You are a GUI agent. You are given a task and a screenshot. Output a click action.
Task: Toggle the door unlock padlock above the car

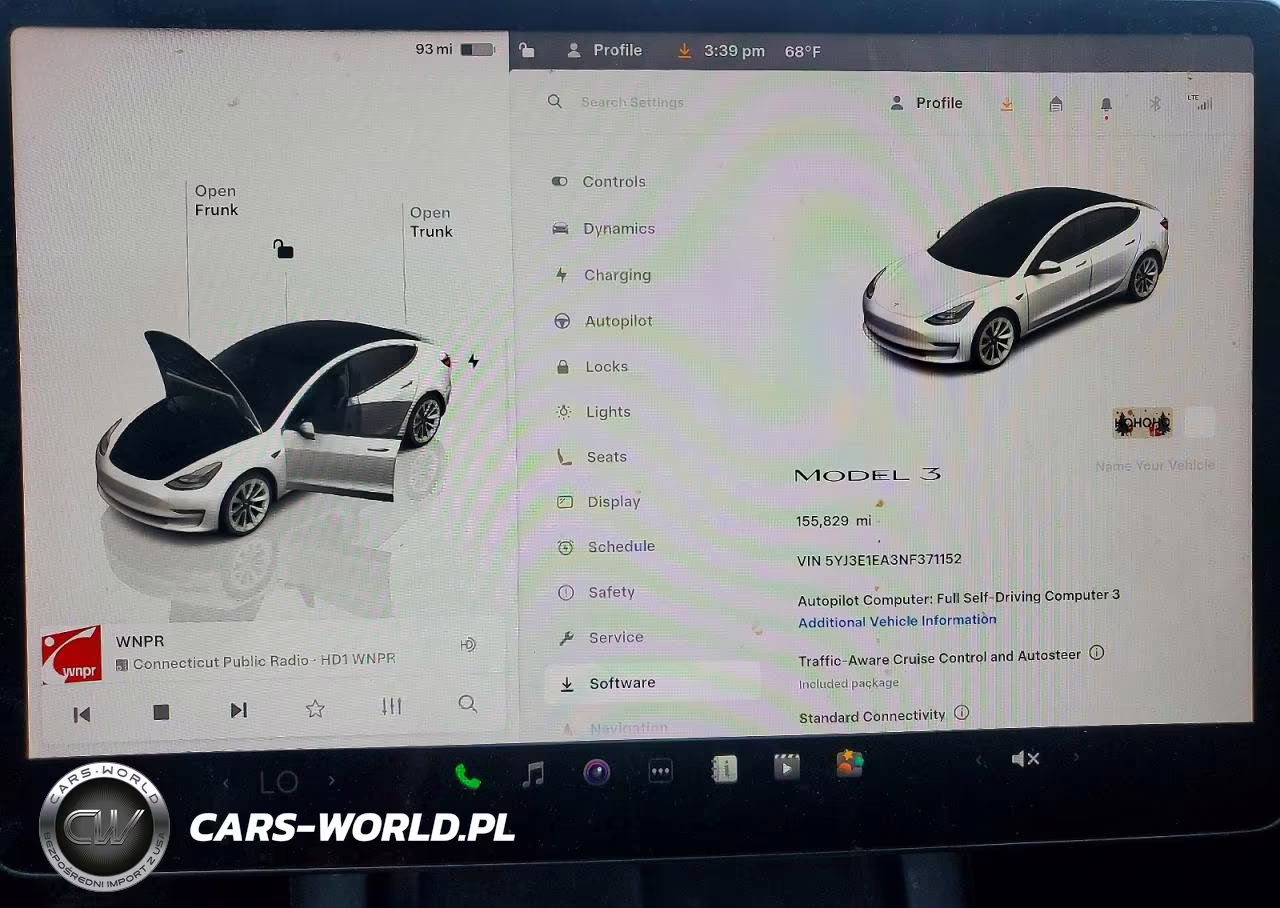[x=284, y=249]
